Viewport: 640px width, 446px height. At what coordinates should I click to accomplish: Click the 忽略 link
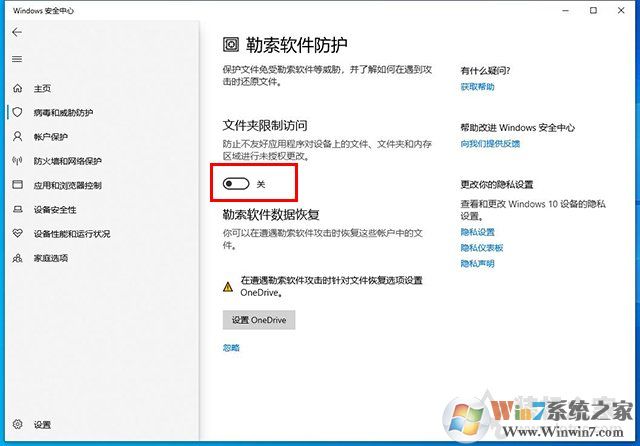[231, 348]
